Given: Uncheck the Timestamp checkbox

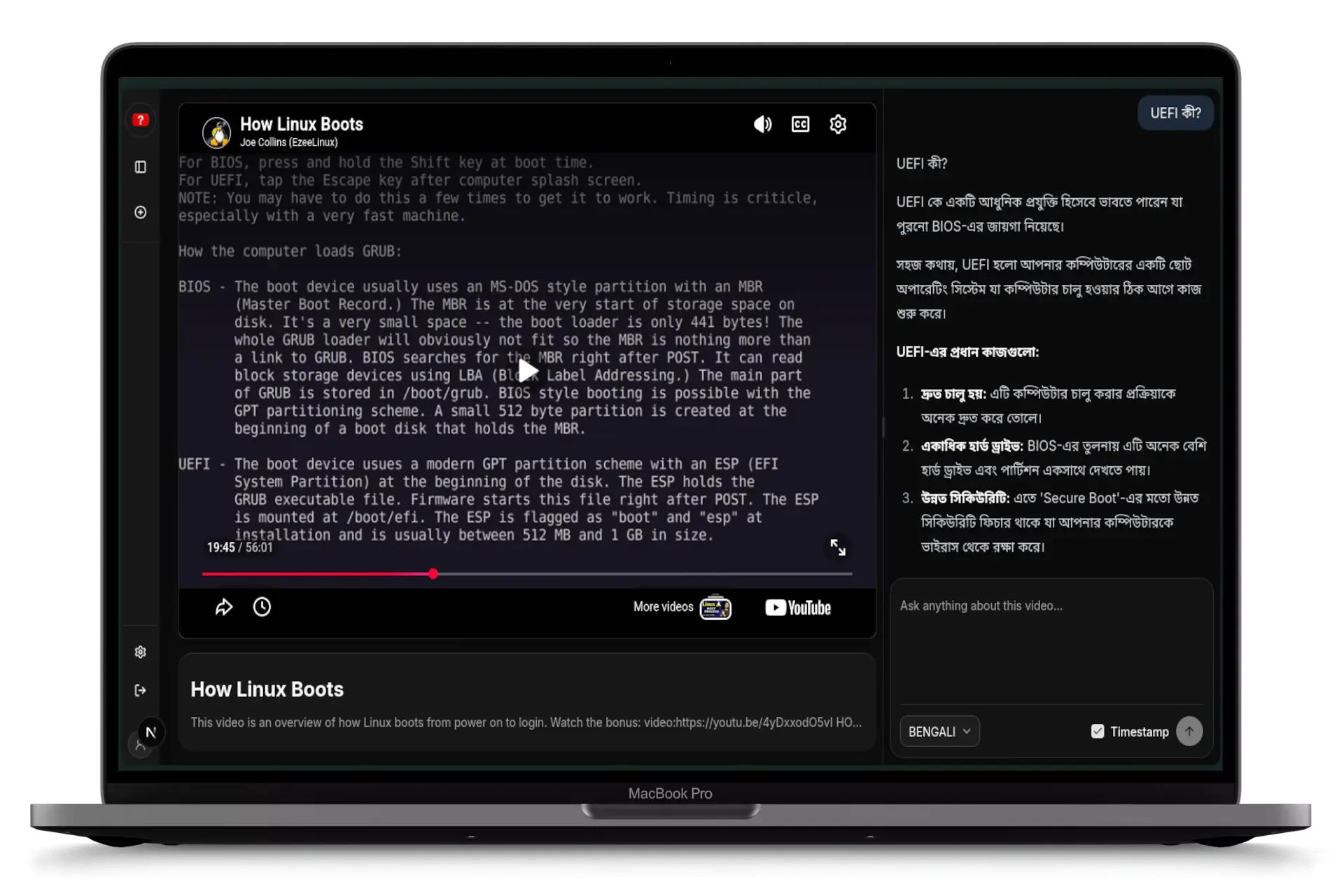Looking at the screenshot, I should click(x=1098, y=731).
